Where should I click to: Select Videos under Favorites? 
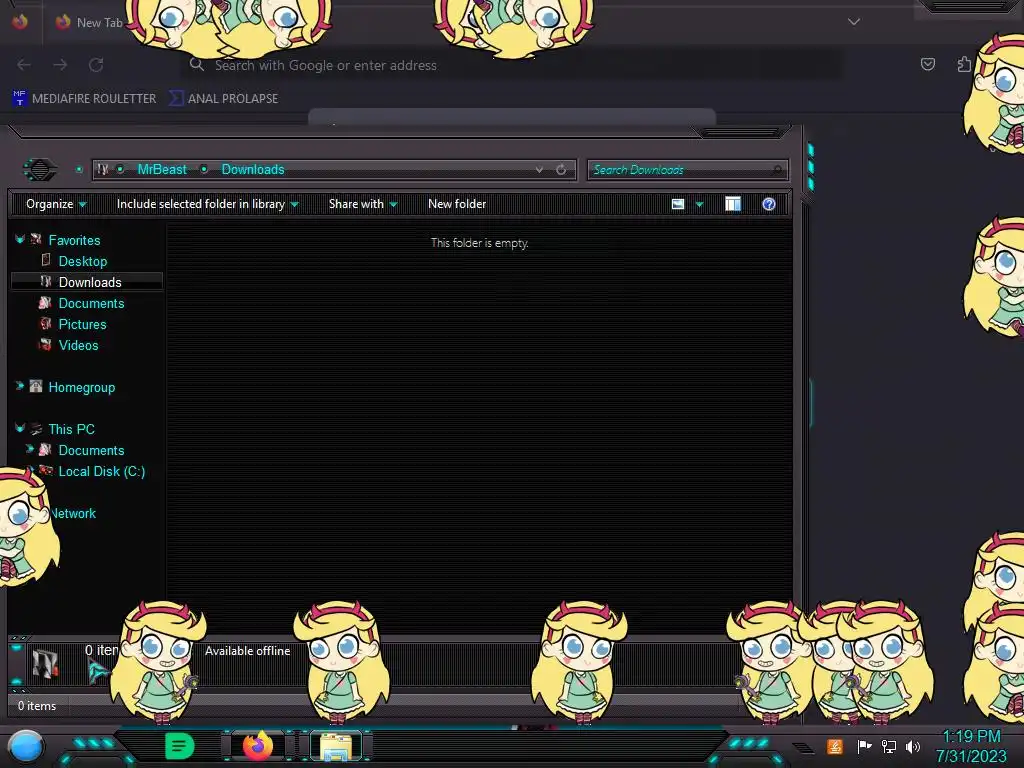78,345
